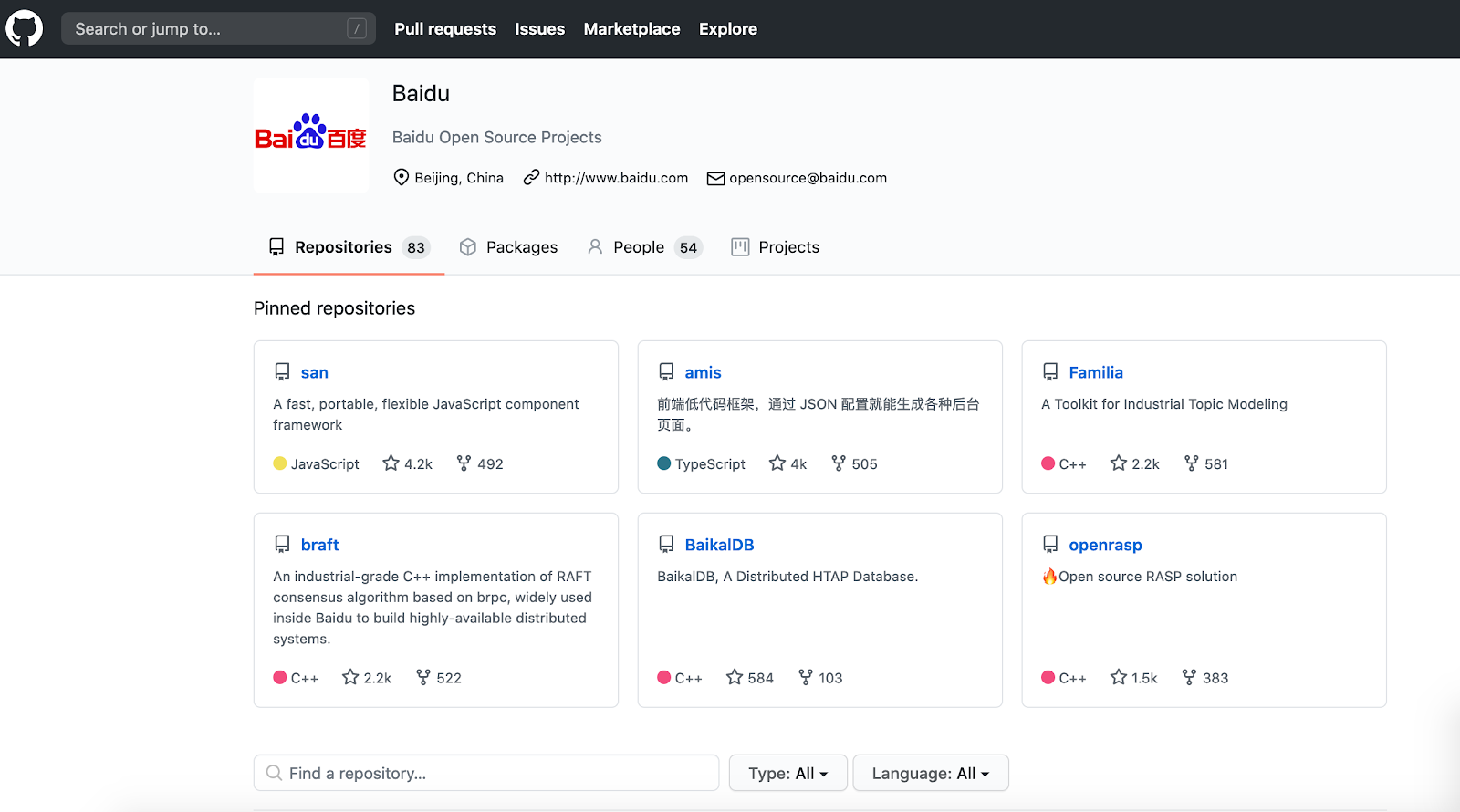Click the magnifier icon in Find a repository
Screen dimensions: 1460x812
[274, 773]
